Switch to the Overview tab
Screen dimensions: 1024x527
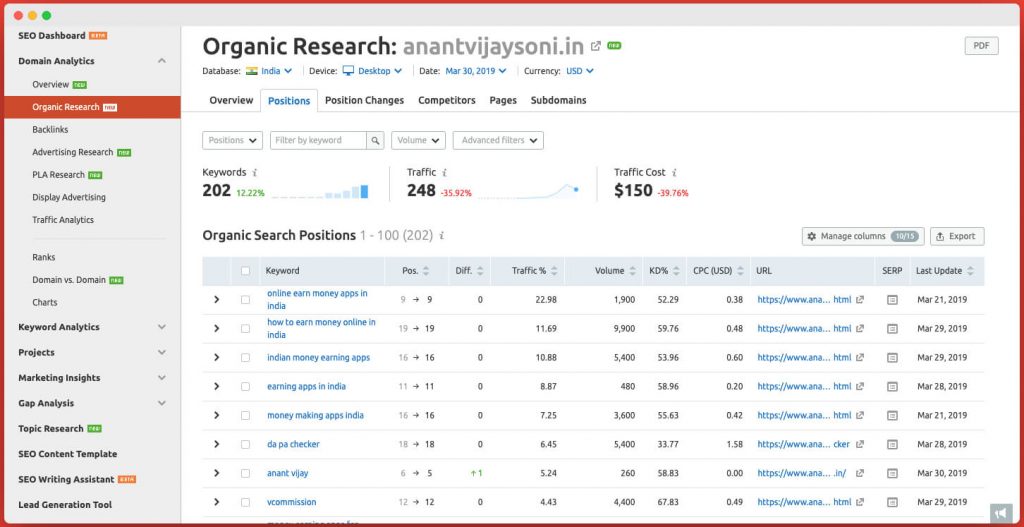coord(231,101)
